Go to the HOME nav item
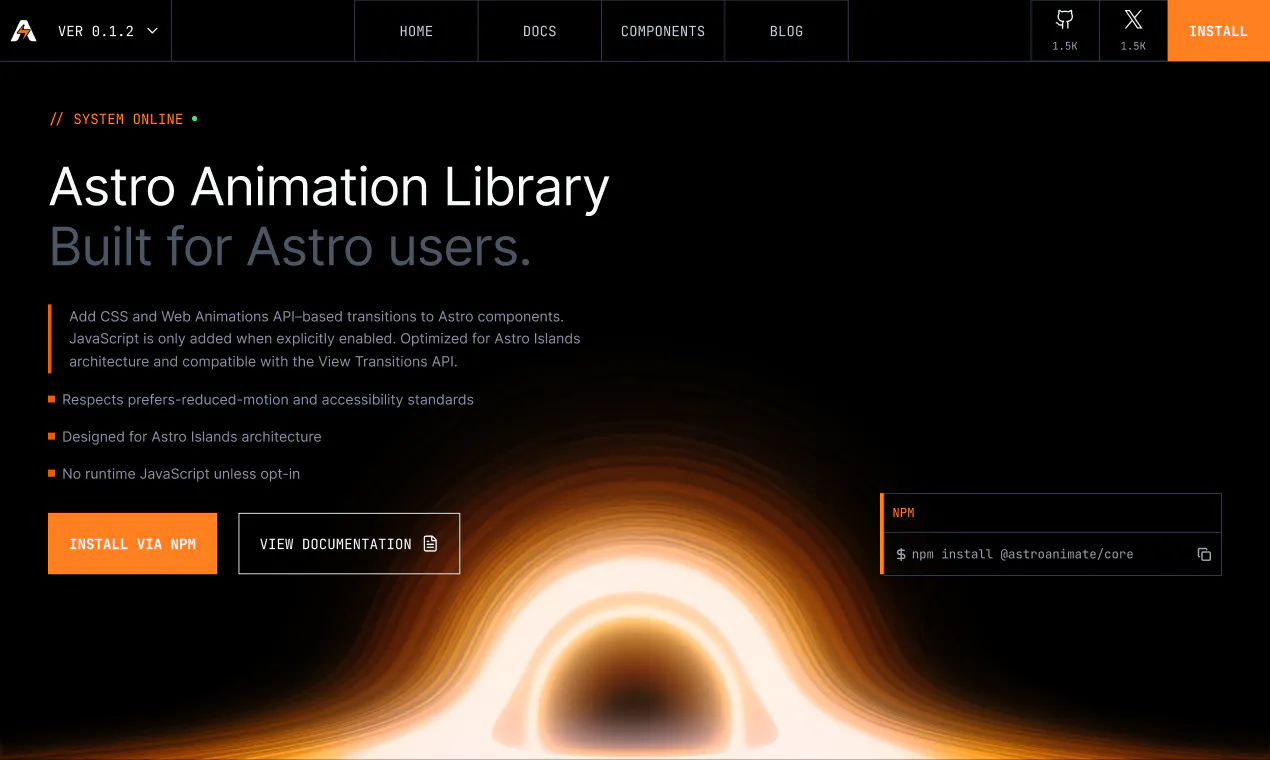The width and height of the screenshot is (1270, 760). point(416,31)
